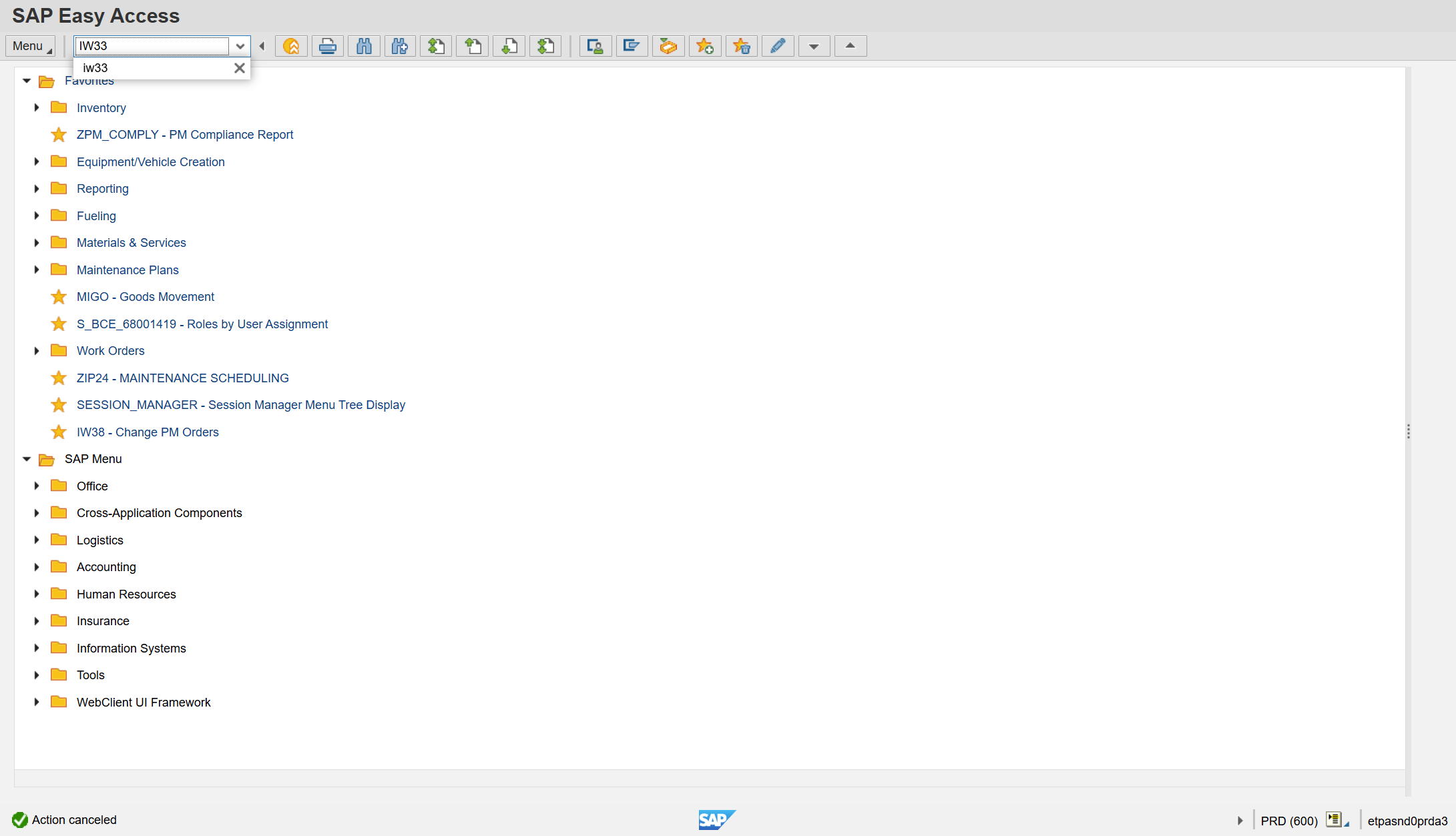The height and width of the screenshot is (836, 1456).
Task: Click Add to Favorites star-plus icon
Action: tap(705, 46)
